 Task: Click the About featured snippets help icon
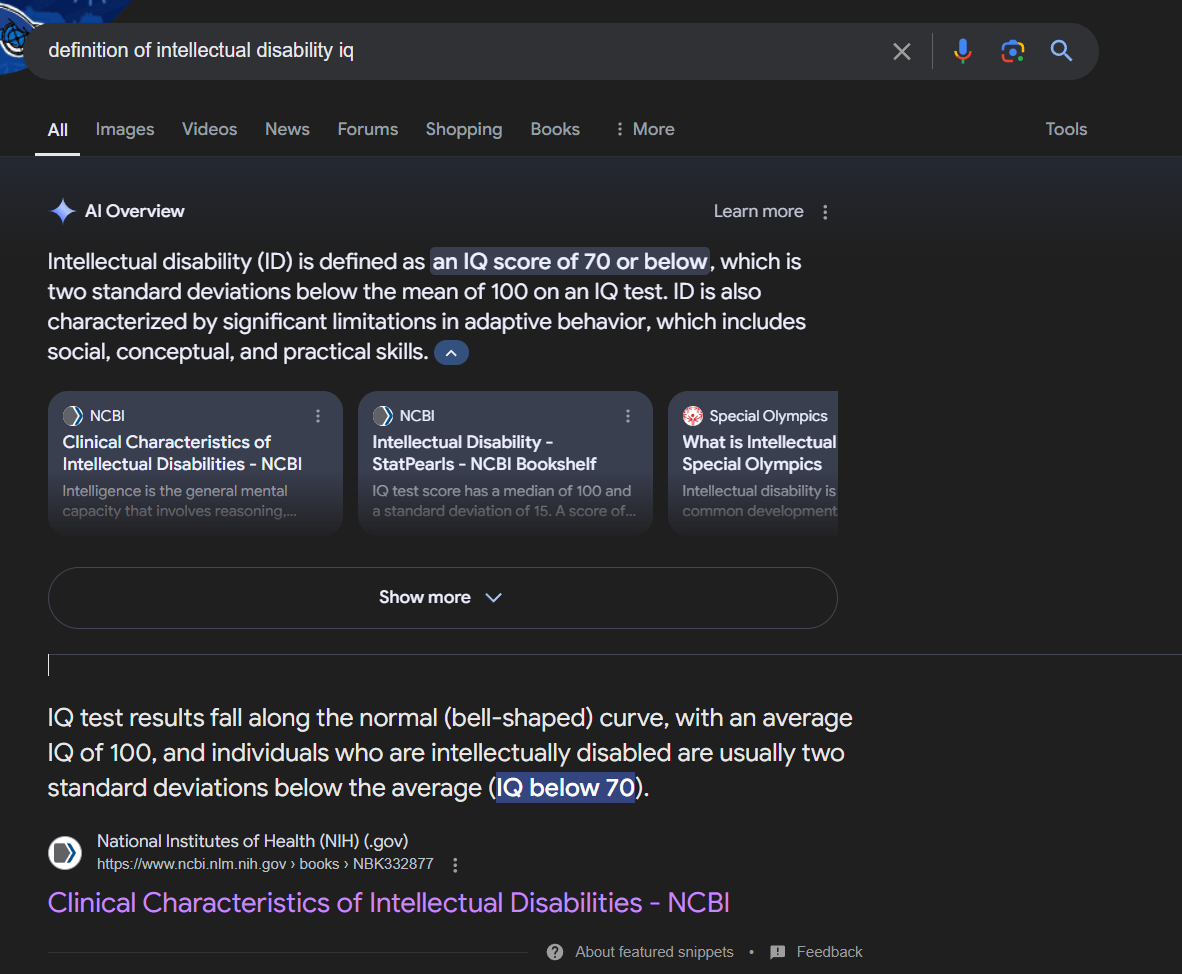click(x=555, y=952)
